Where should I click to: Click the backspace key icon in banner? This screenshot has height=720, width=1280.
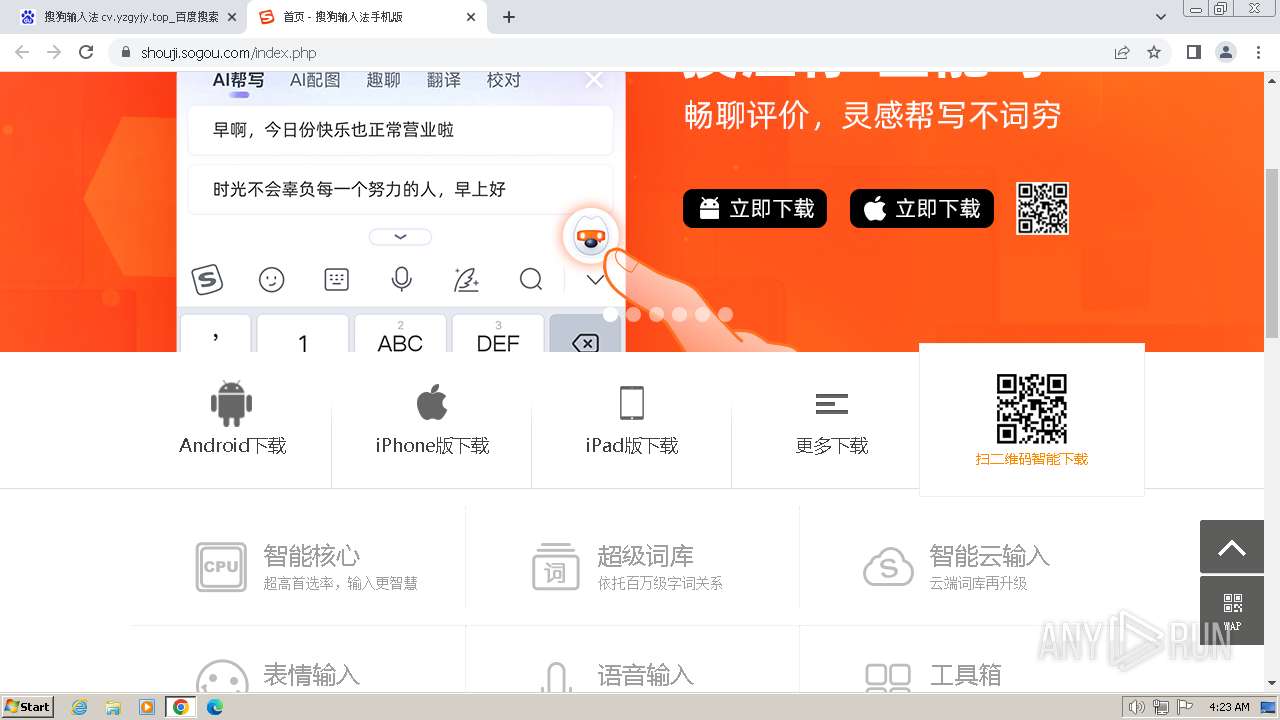coord(585,343)
